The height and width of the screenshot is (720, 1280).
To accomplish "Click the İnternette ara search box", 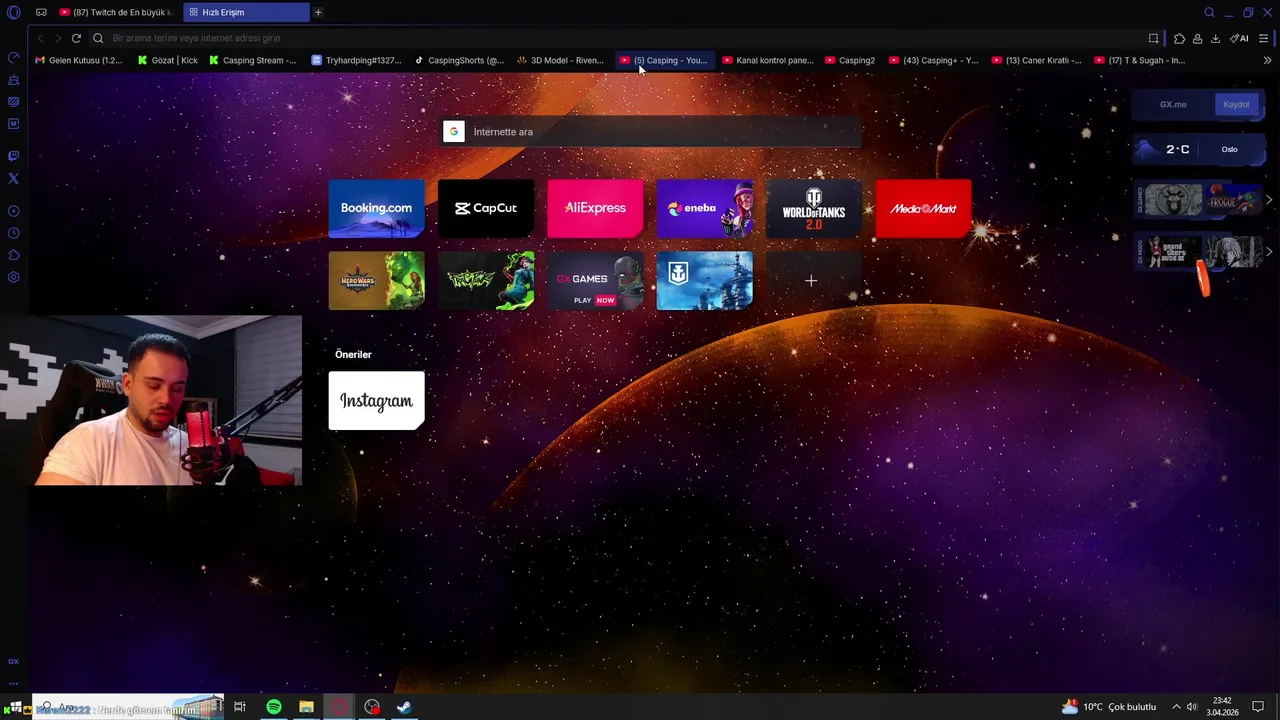I will point(651,132).
